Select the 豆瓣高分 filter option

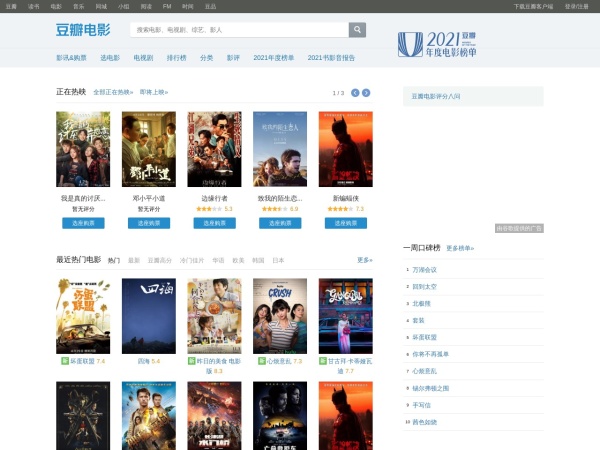tap(159, 260)
